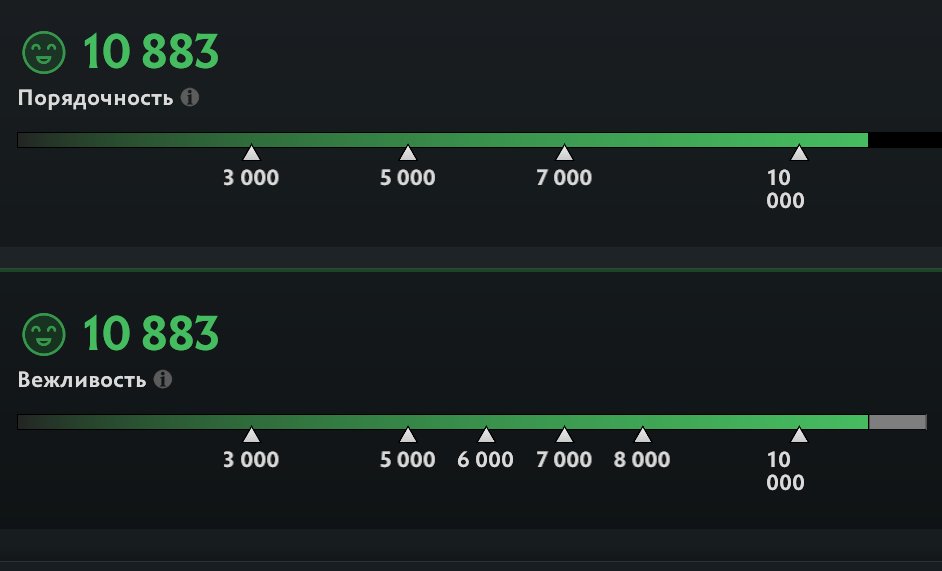
Task: Click the smiley face icon above Порядочность
Action: coord(43,52)
